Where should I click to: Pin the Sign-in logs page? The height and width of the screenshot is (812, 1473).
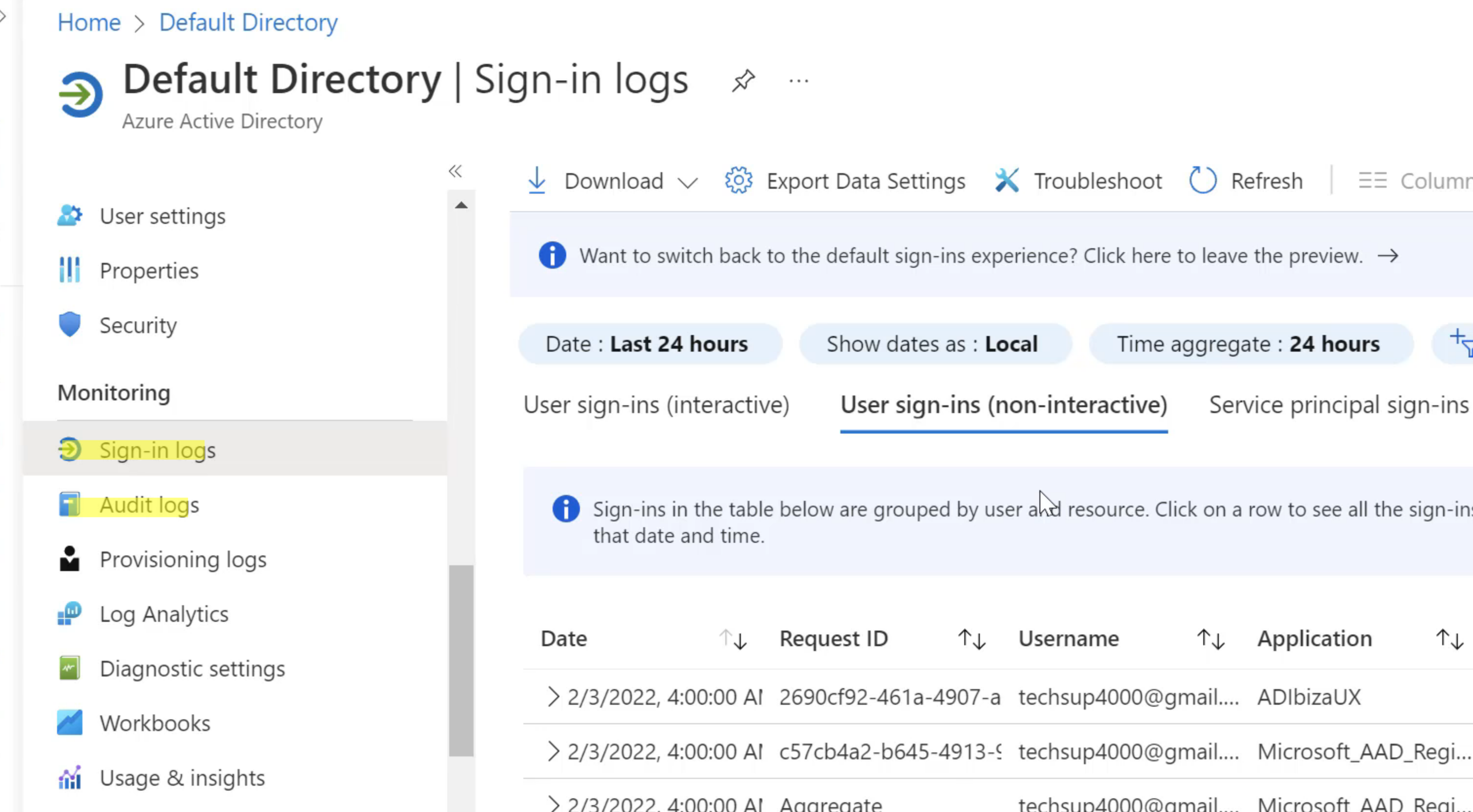(744, 80)
